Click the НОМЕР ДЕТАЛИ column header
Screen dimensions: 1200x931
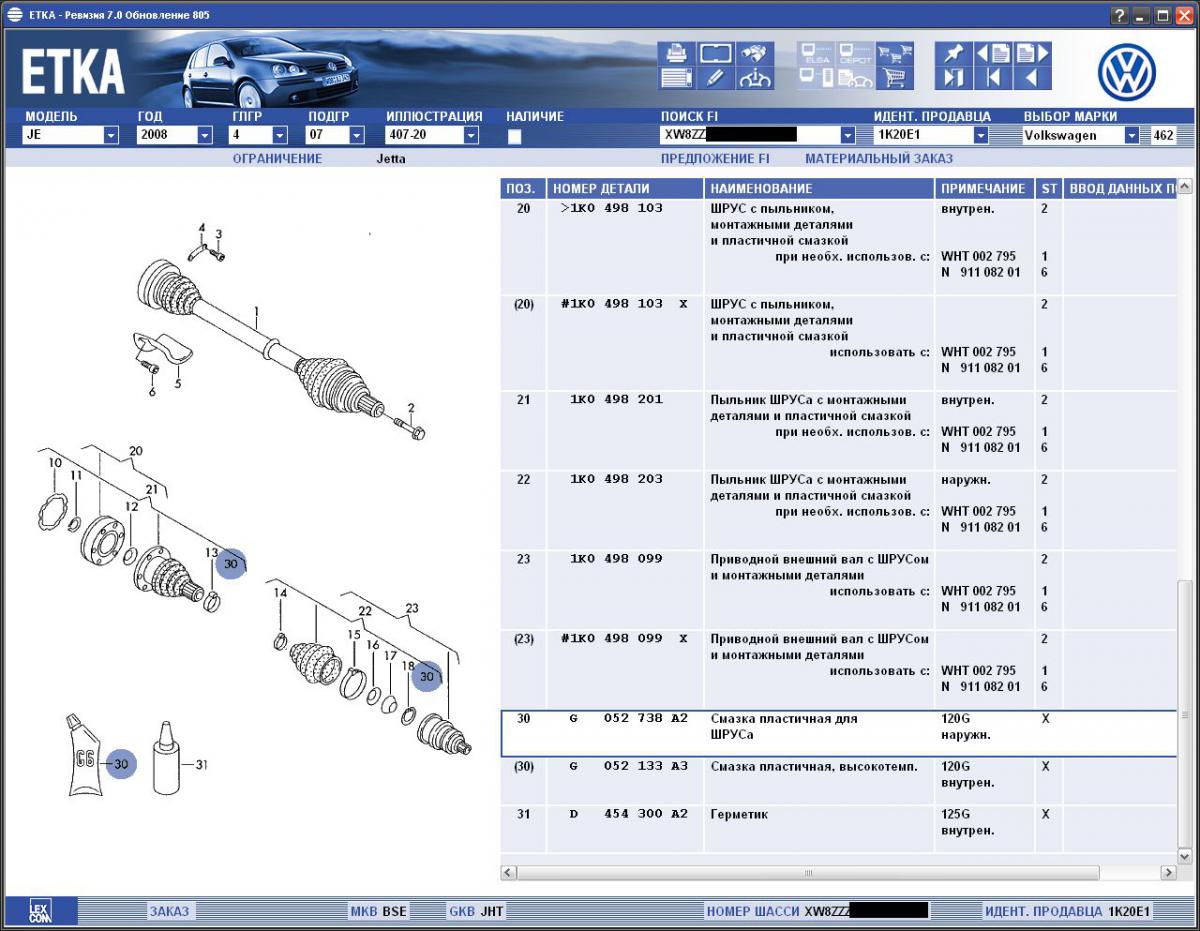click(x=625, y=188)
